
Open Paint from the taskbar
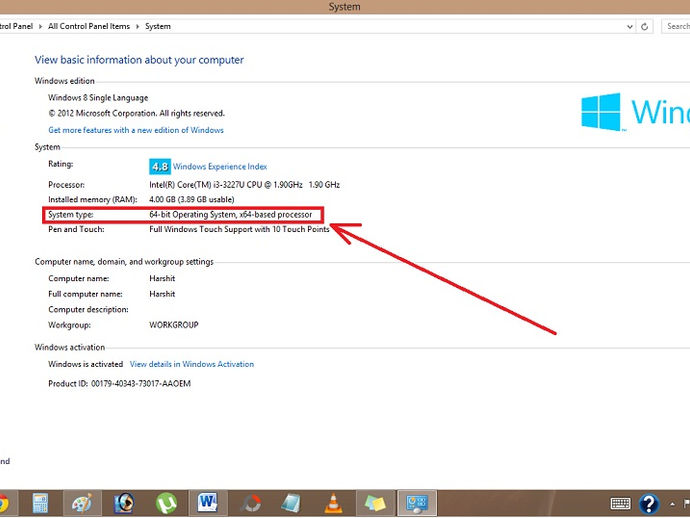coord(82,503)
